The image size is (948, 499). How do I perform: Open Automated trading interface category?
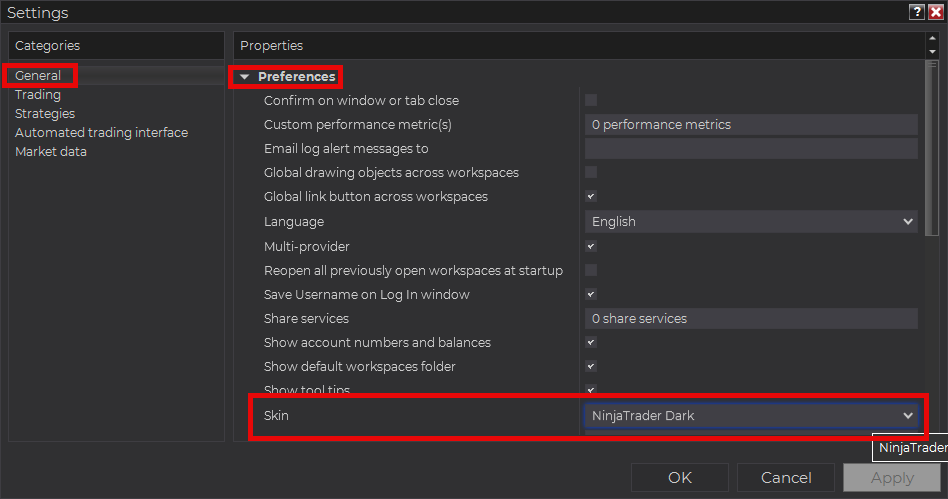point(101,133)
